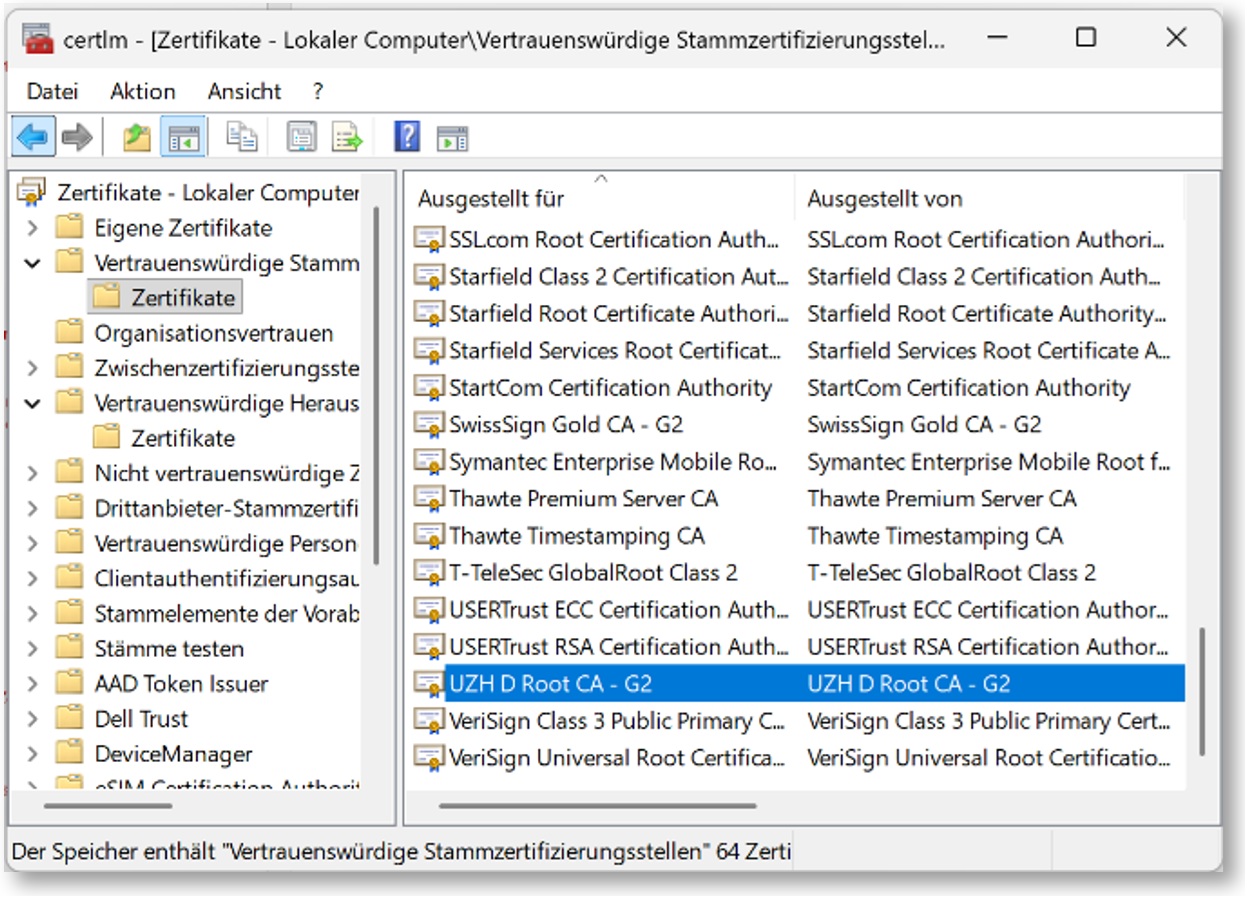Image resolution: width=1247 pixels, height=898 pixels.
Task: Open the 'Aktion' menu
Action: tap(141, 91)
